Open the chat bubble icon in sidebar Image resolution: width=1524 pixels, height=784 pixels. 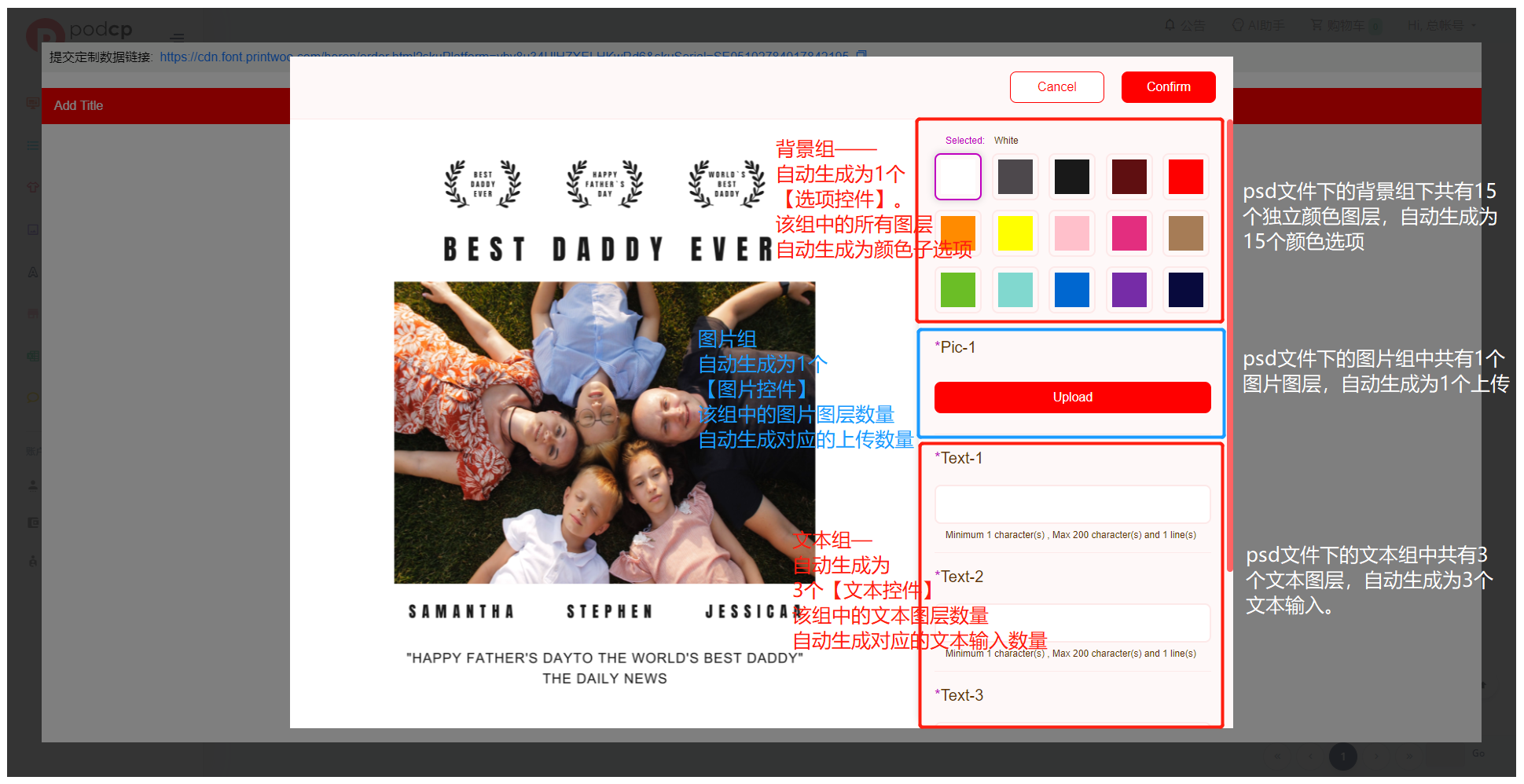pos(32,397)
